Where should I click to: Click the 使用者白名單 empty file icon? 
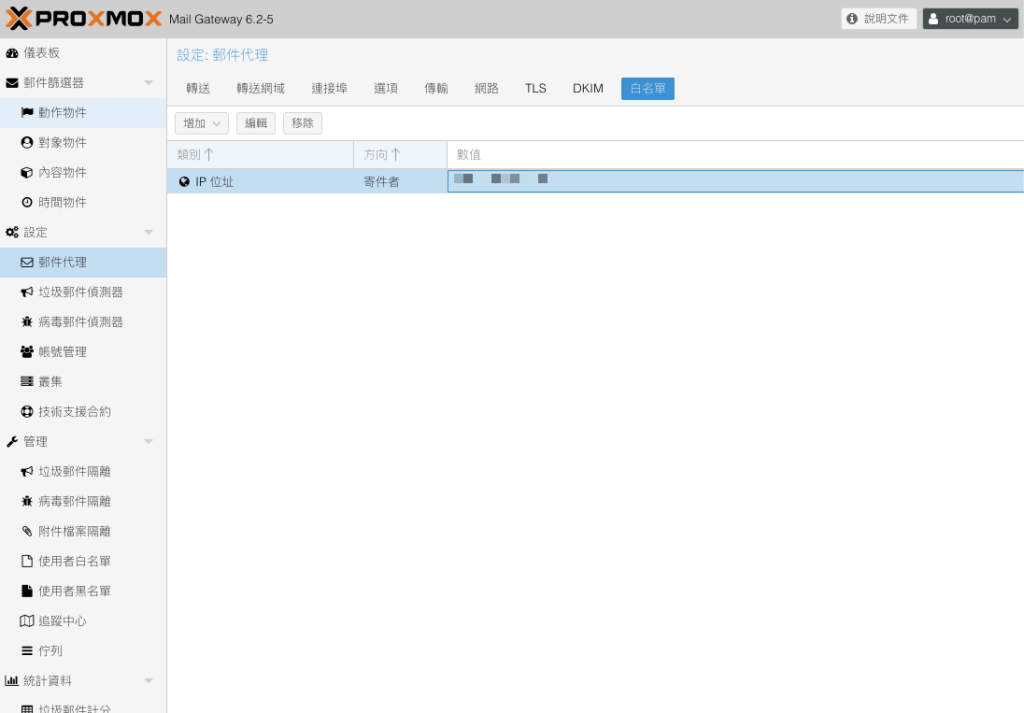pos(27,561)
